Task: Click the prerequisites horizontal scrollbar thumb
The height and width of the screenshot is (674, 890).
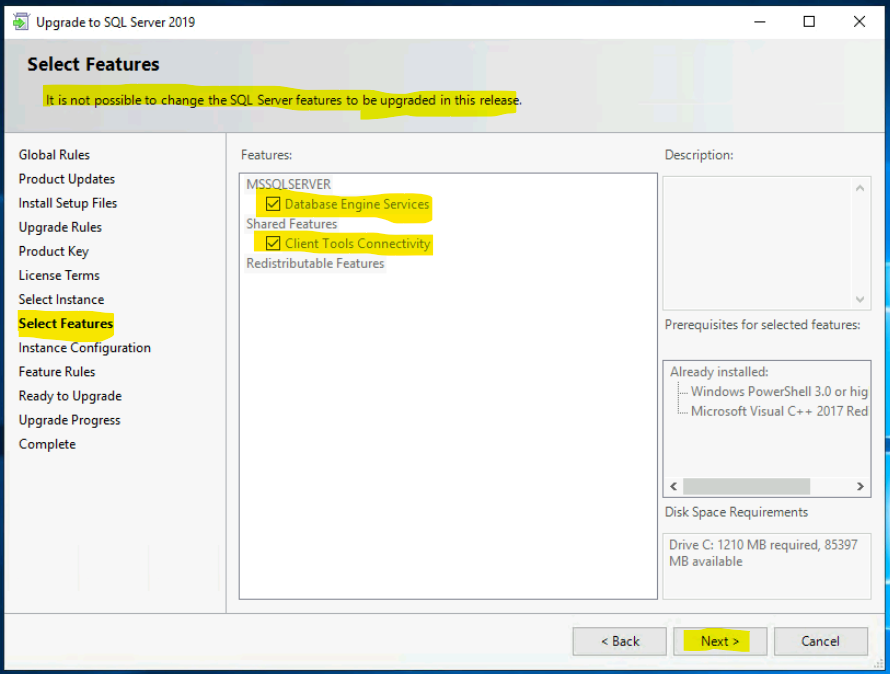Action: (x=746, y=486)
